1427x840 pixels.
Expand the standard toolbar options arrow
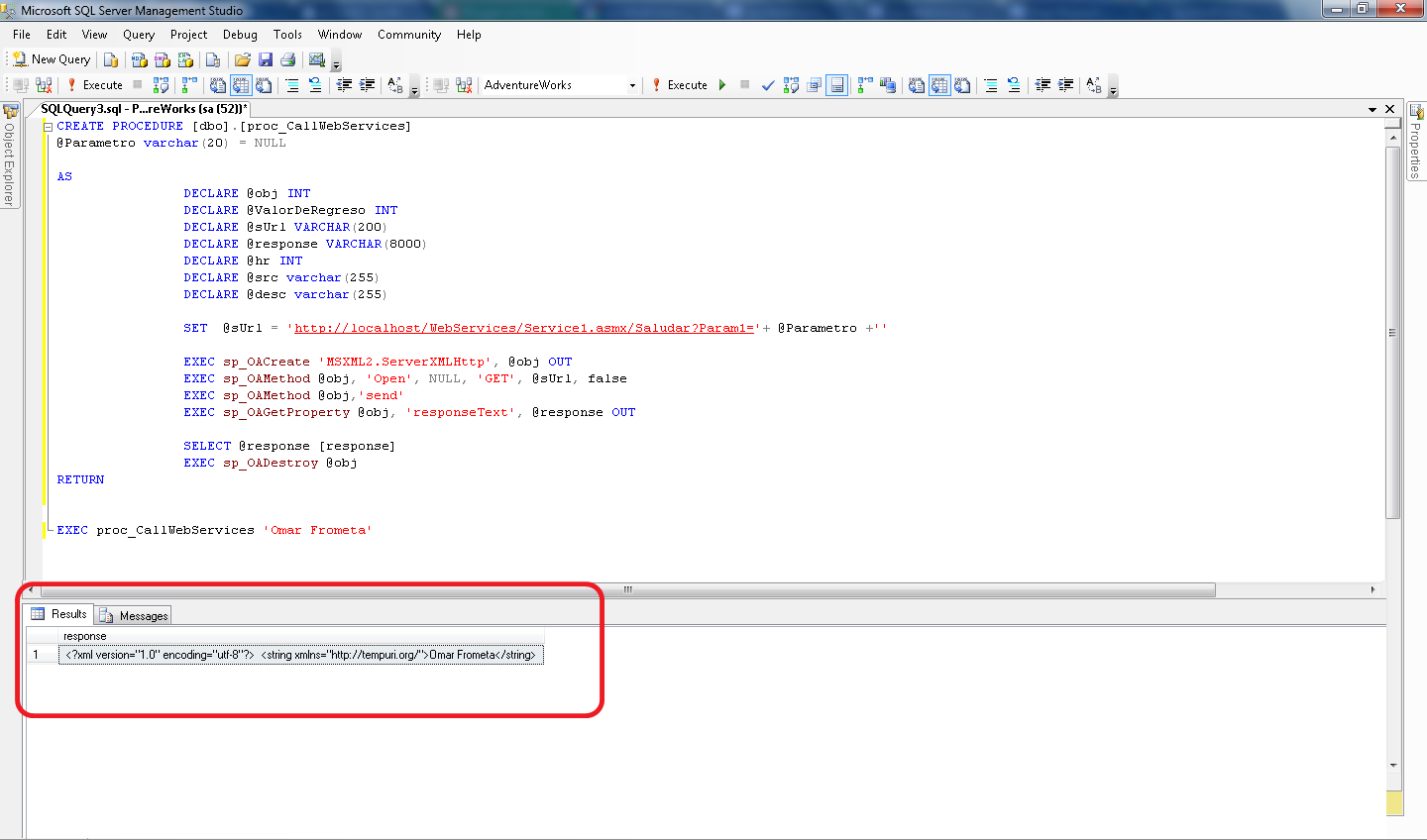pos(336,62)
